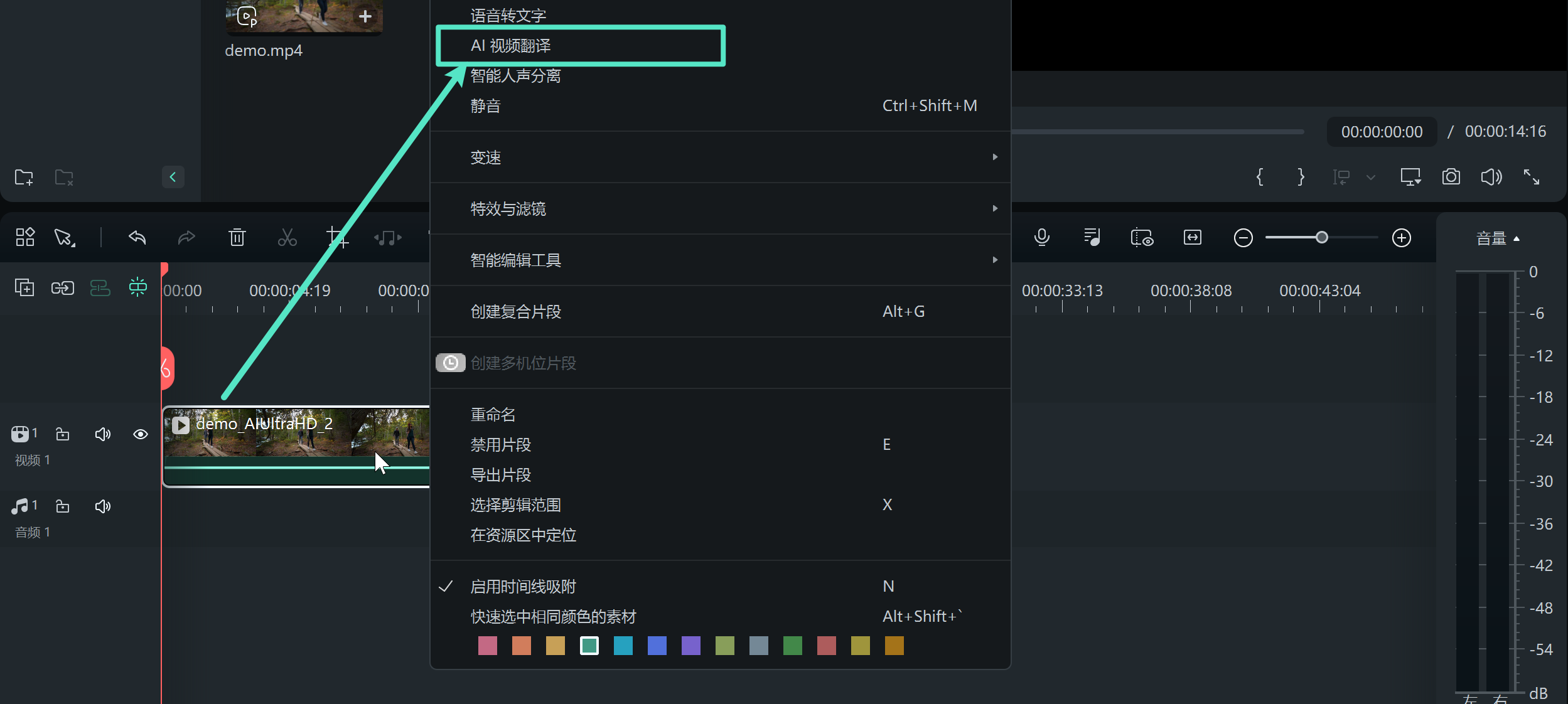The image size is (1568, 704).
Task: Delete the selected clip using the trash icon
Action: [x=237, y=238]
